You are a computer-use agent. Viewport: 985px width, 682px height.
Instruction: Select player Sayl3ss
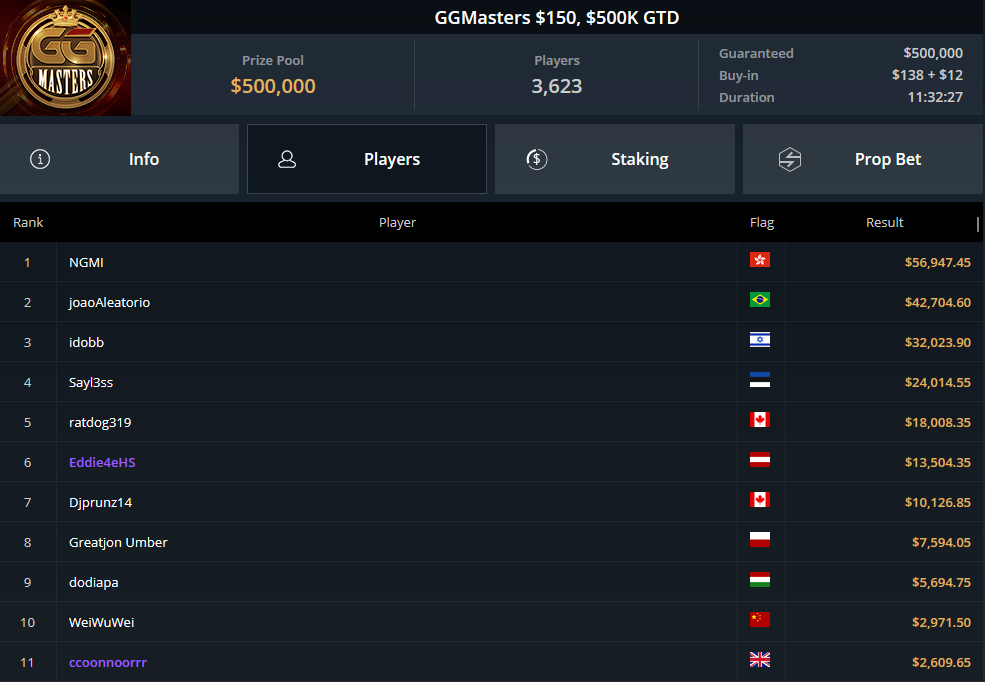[x=90, y=382]
